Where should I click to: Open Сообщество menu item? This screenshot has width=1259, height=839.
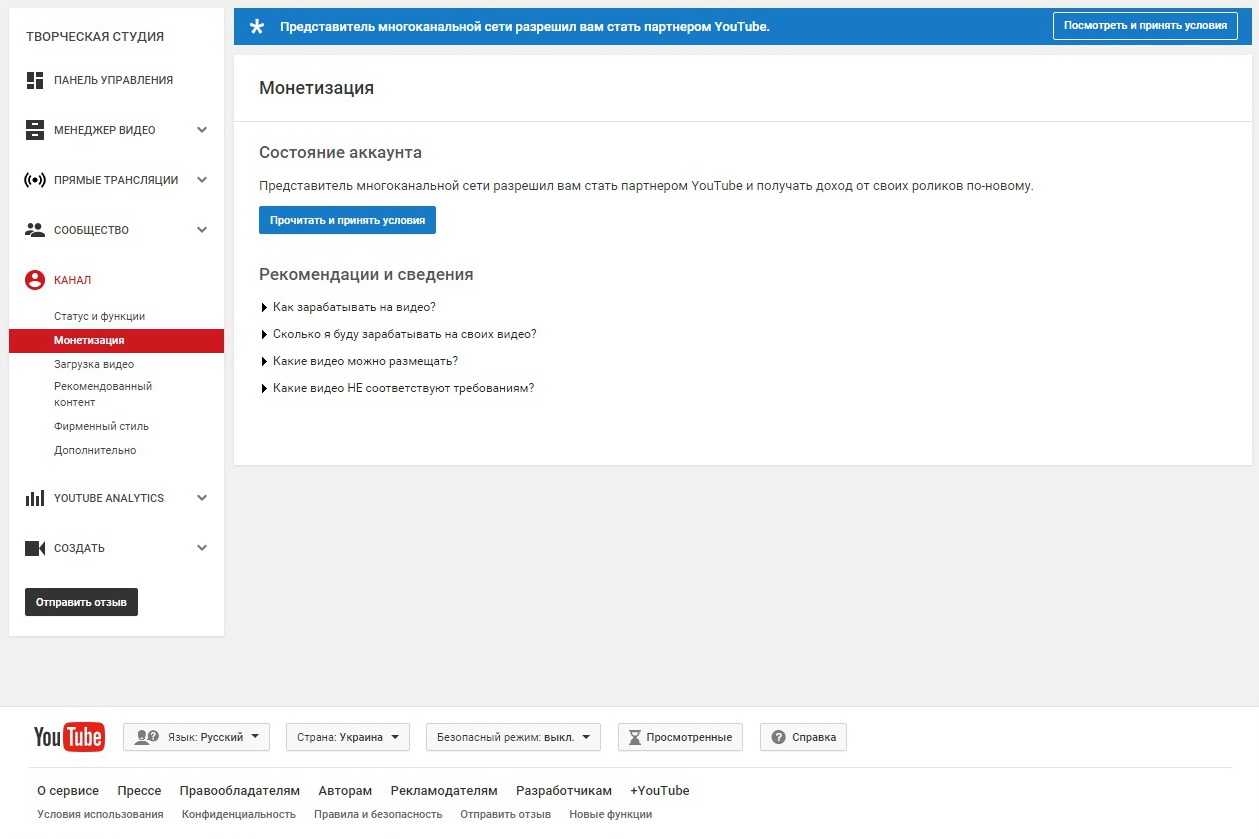(91, 230)
